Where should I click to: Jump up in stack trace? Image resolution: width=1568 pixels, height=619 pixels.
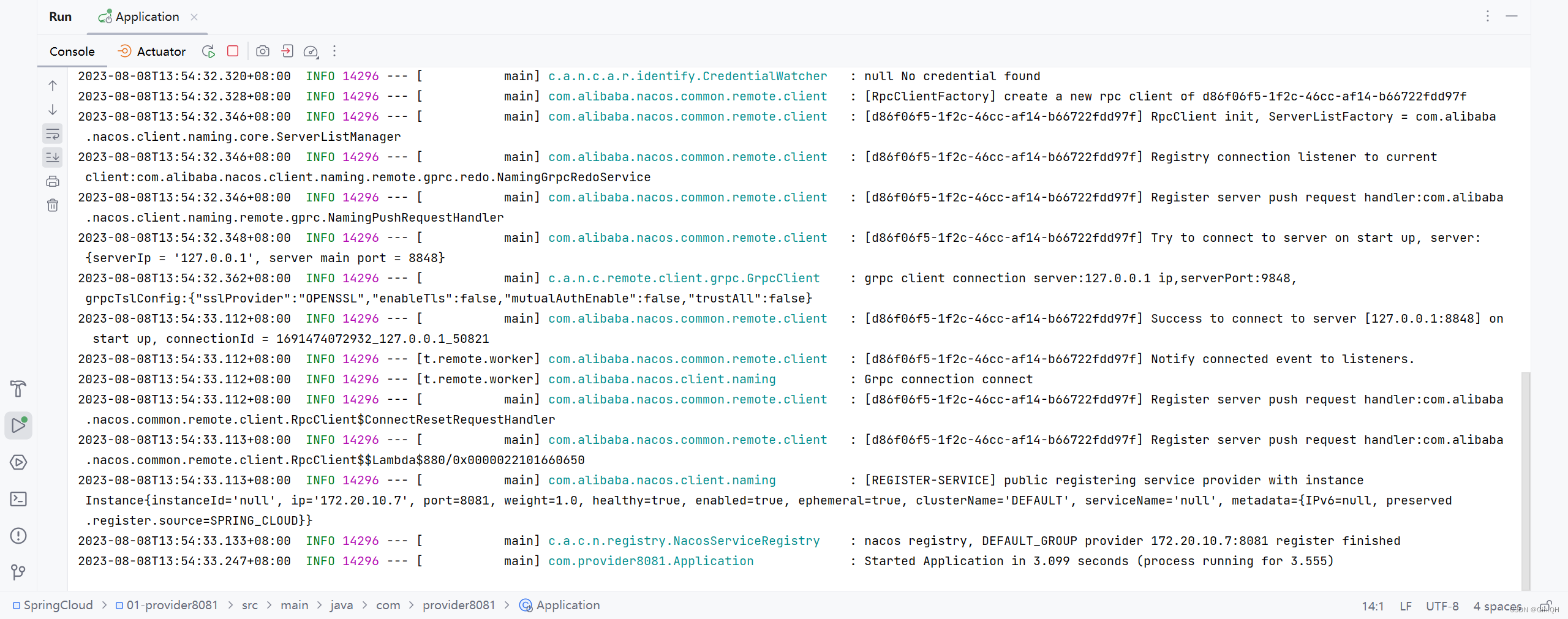53,86
